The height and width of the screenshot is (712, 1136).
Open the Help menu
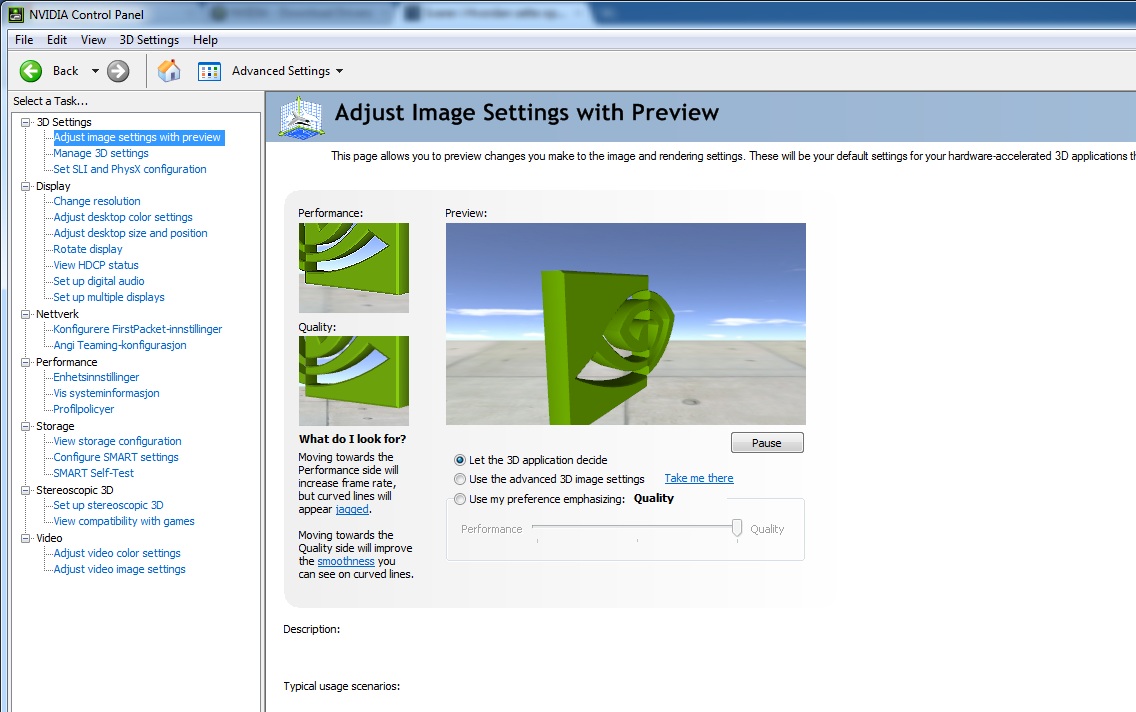205,40
